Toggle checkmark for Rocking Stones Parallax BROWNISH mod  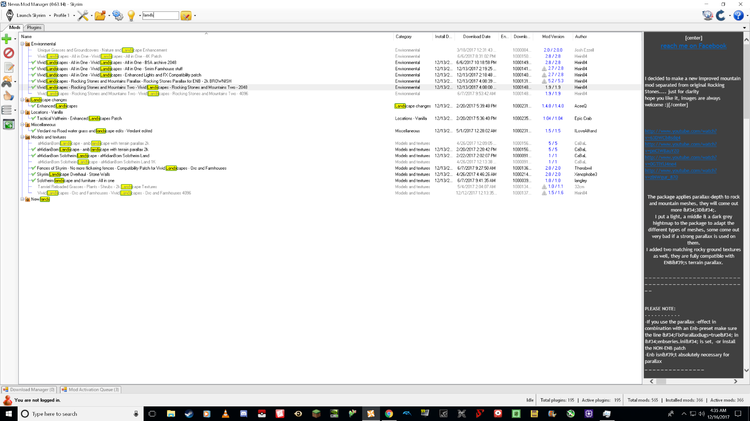(33, 81)
